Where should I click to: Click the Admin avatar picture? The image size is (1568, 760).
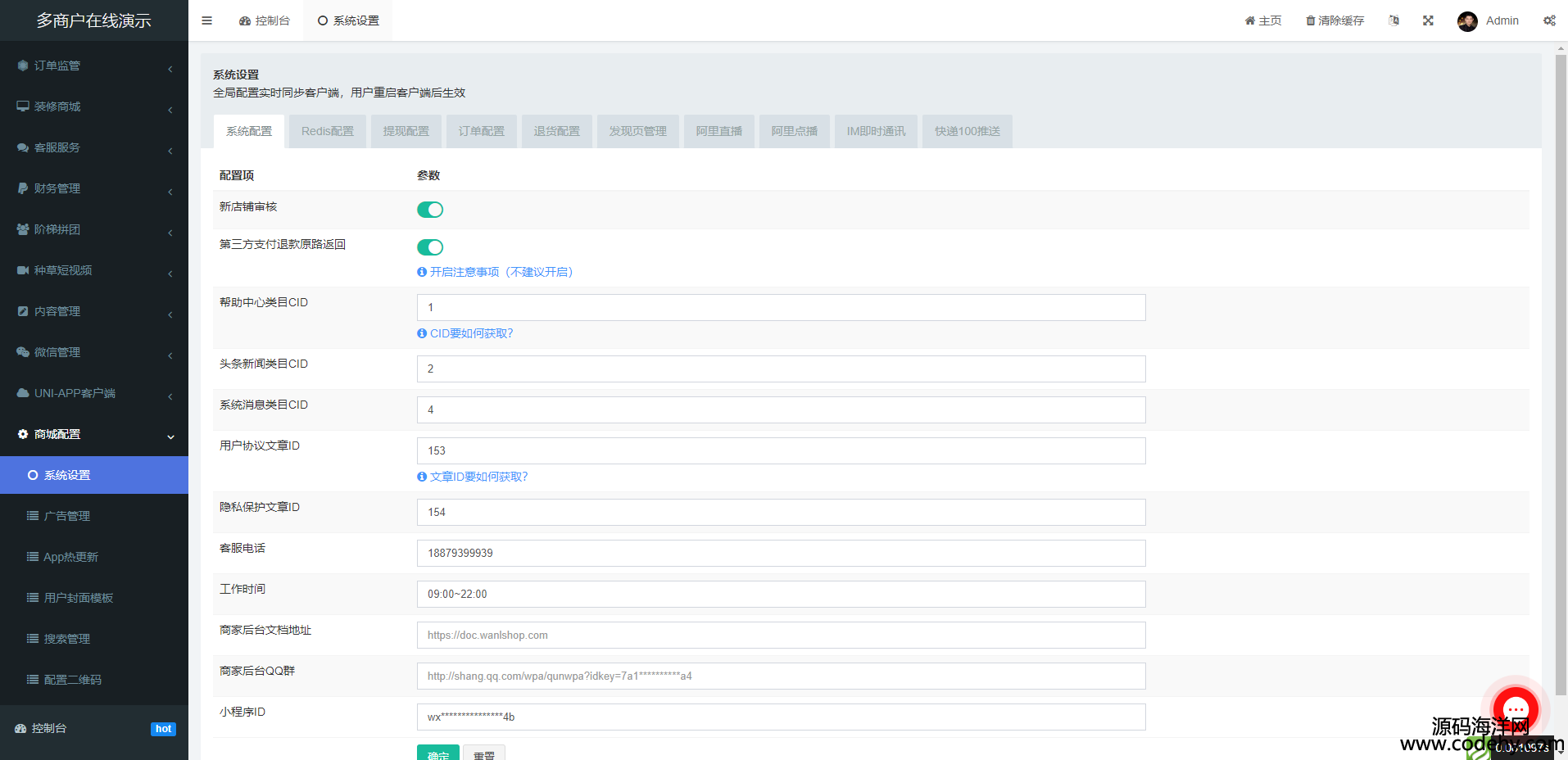pyautogui.click(x=1467, y=21)
